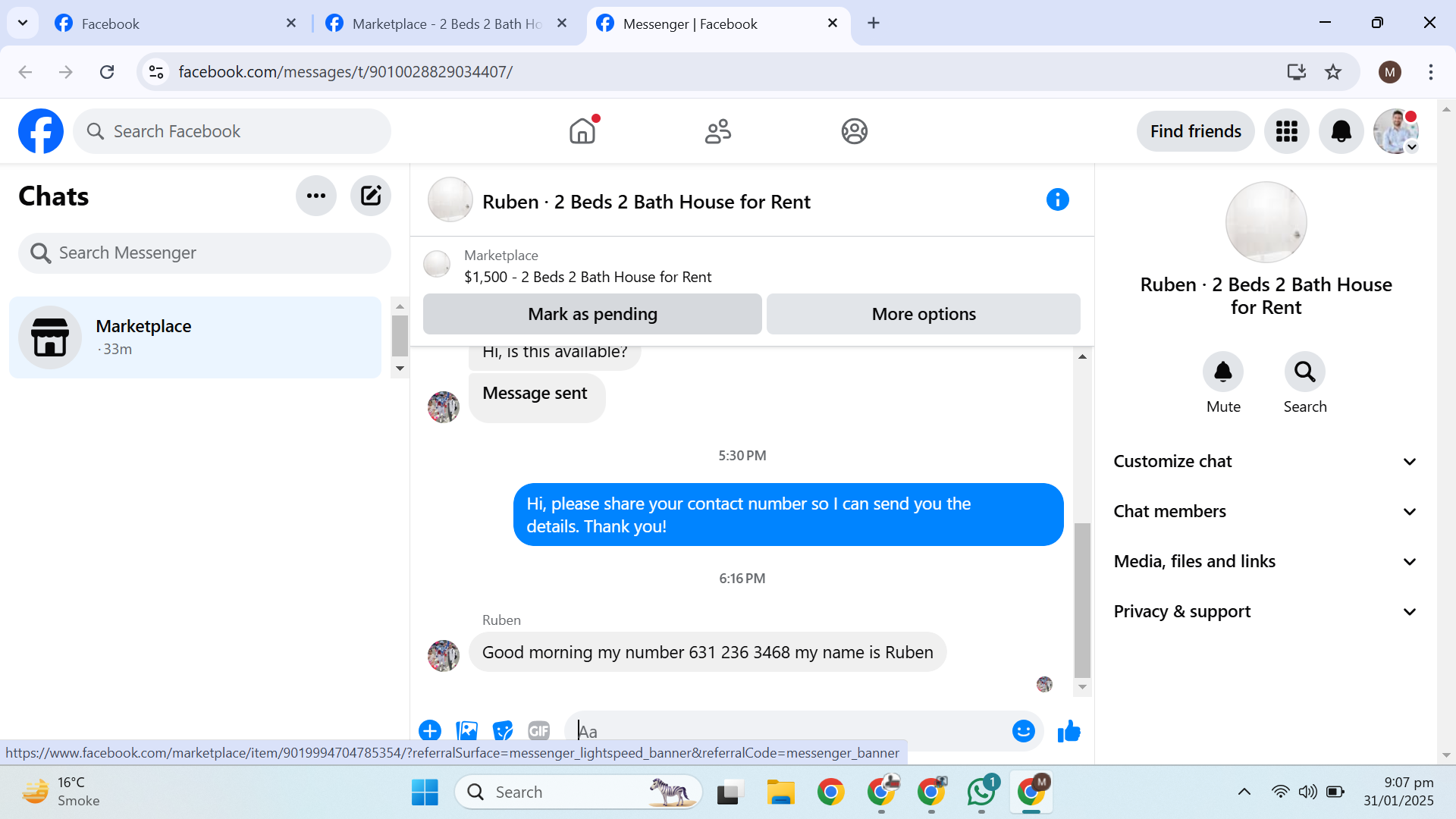Install app icon in address bar
1456x819 pixels.
pos(1297,72)
